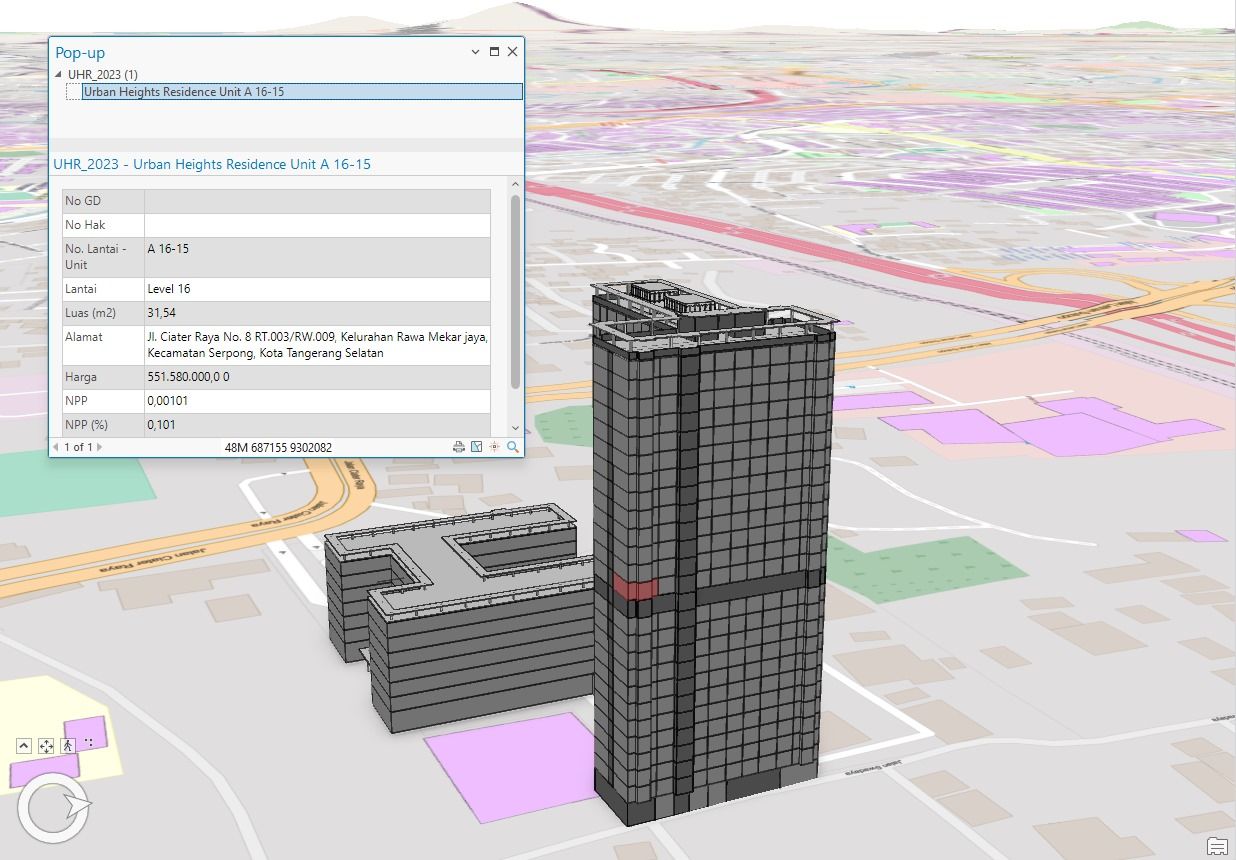Click the '1 of 1' record counter
The image size is (1236, 860).
tap(78, 447)
